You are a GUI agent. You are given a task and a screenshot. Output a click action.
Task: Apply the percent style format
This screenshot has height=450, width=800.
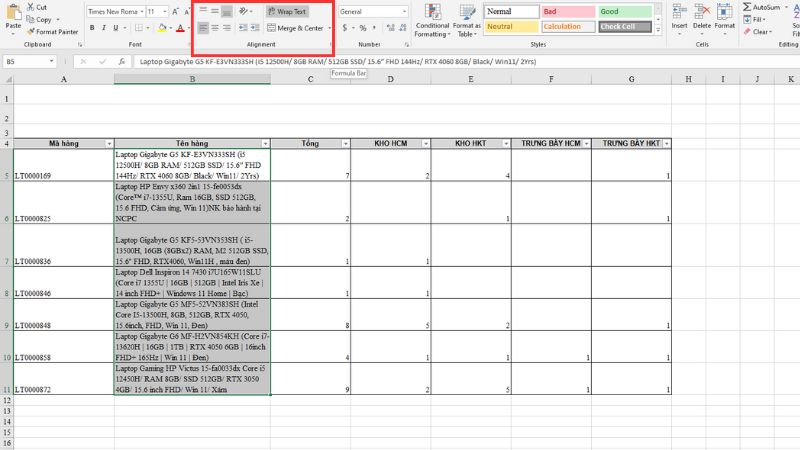[x=363, y=28]
